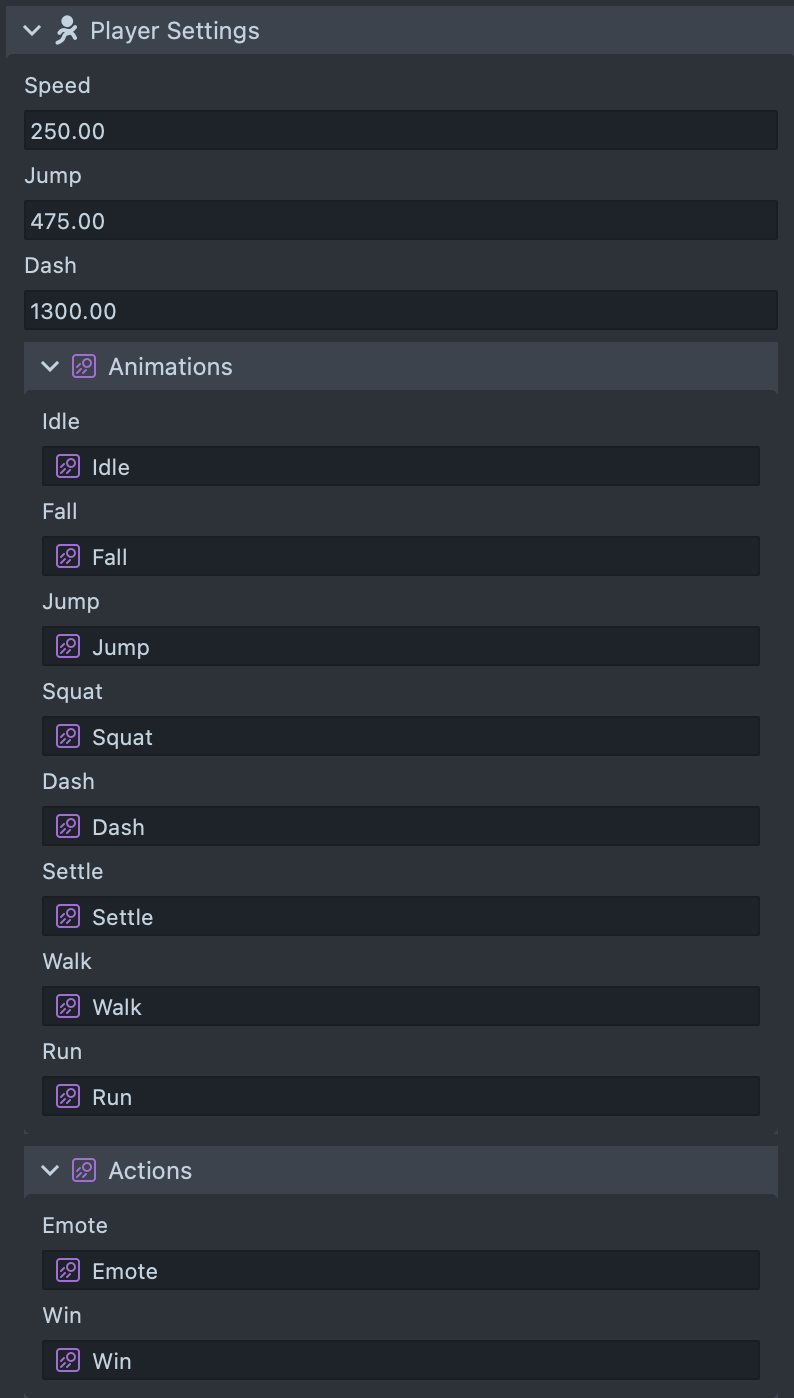This screenshot has height=1398, width=794.
Task: Select the Speed value field
Action: coord(400,129)
